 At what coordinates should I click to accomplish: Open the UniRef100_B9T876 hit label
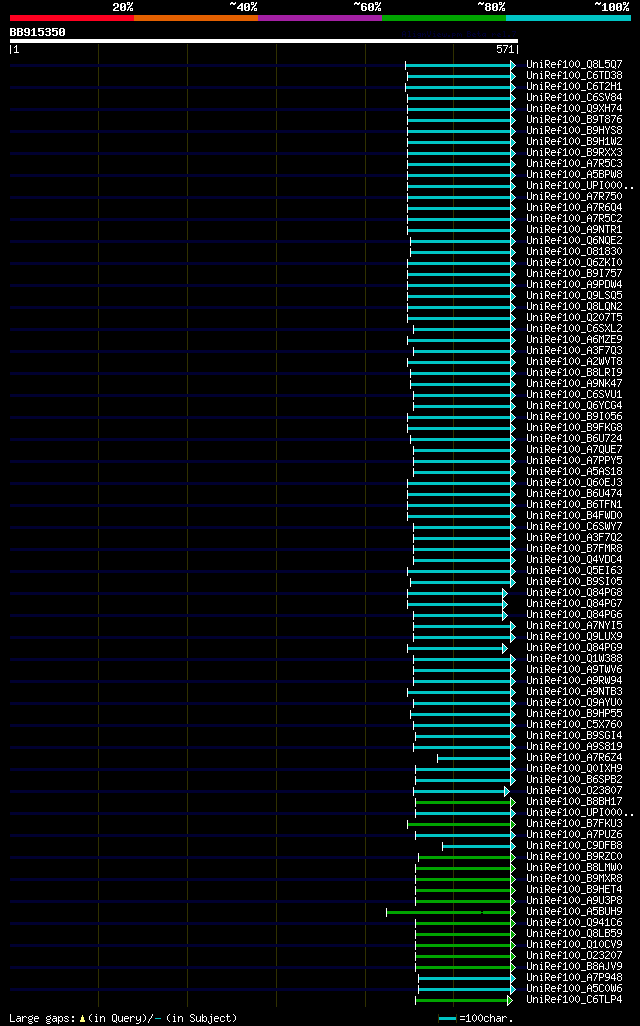[575, 120]
